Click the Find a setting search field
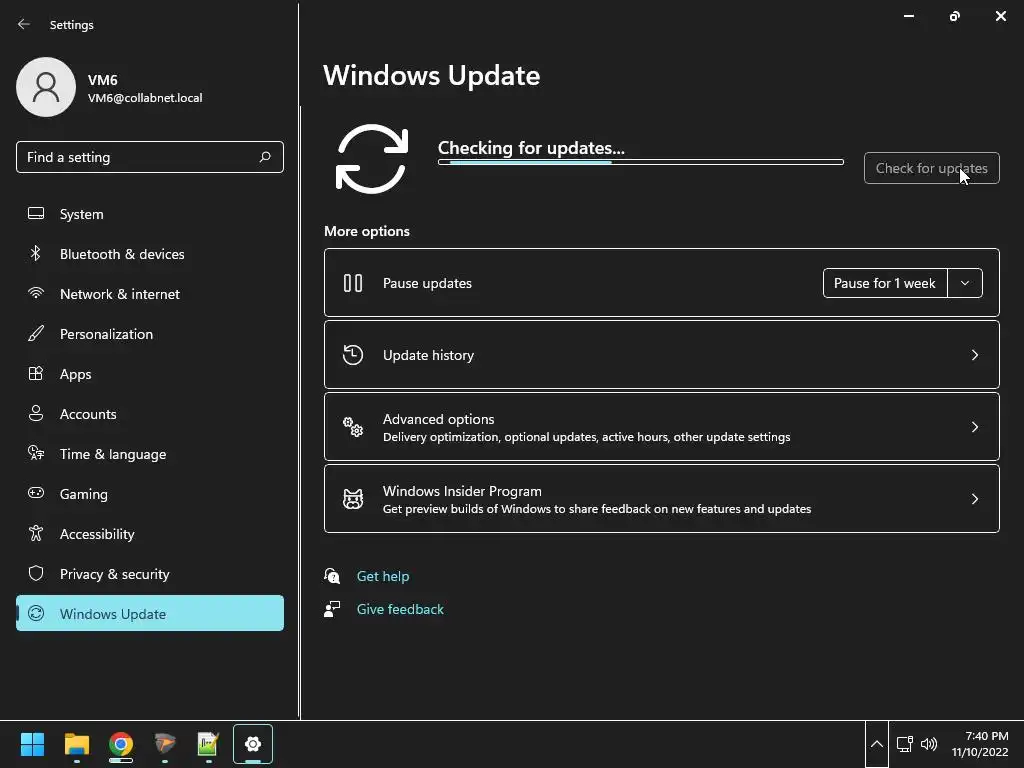This screenshot has height=768, width=1024. click(150, 157)
